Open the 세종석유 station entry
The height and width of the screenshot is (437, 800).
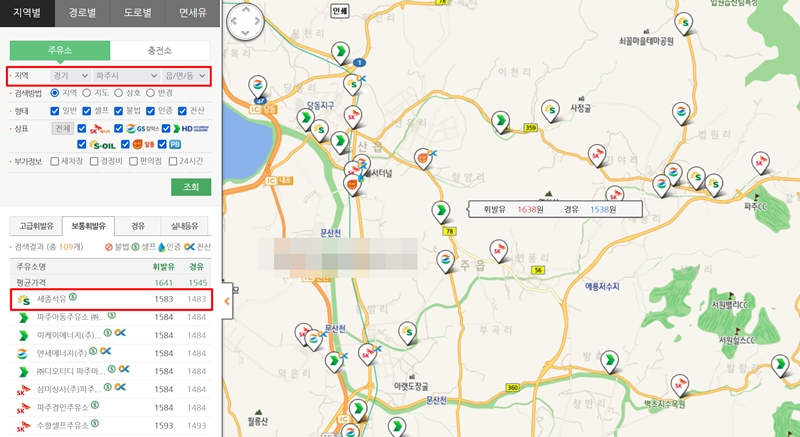tap(111, 299)
